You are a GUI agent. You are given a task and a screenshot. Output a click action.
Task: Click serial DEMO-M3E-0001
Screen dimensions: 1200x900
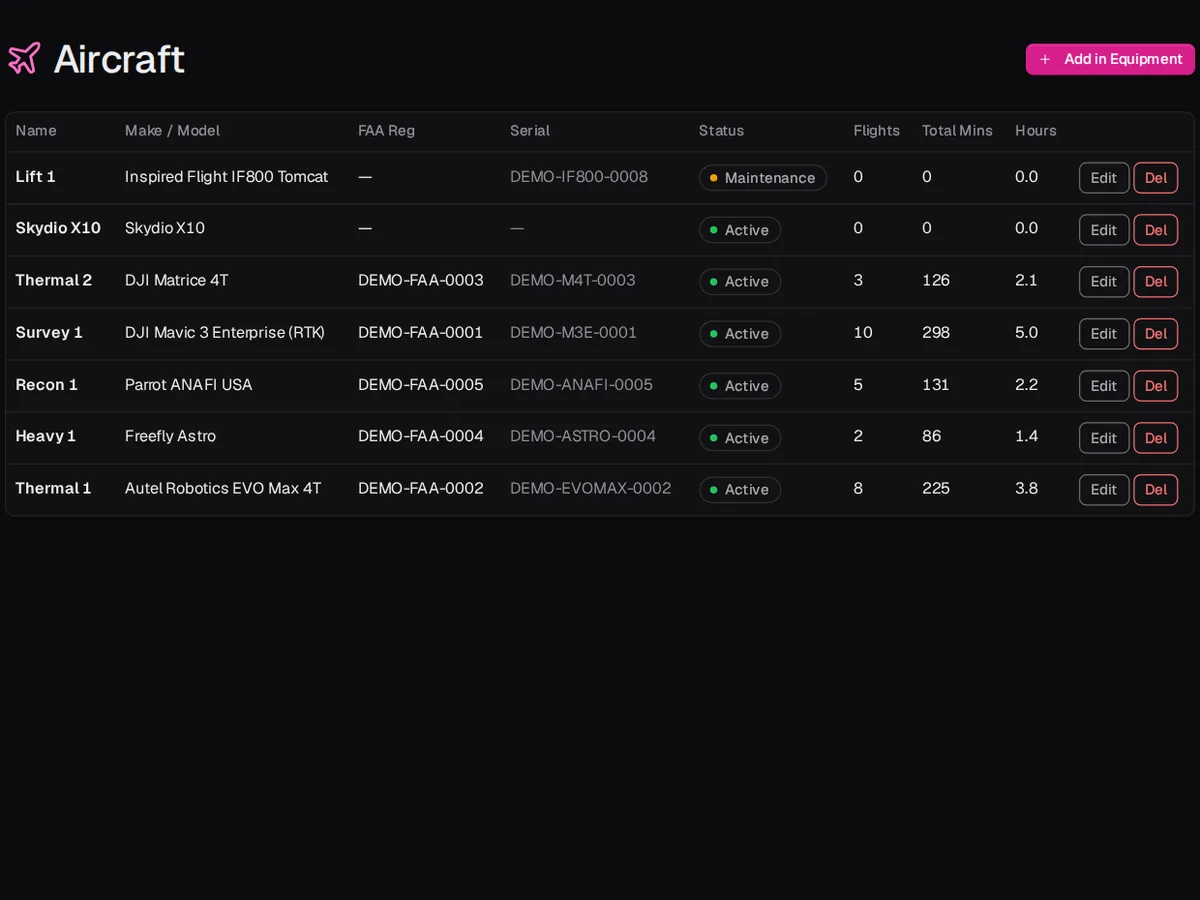tap(573, 333)
